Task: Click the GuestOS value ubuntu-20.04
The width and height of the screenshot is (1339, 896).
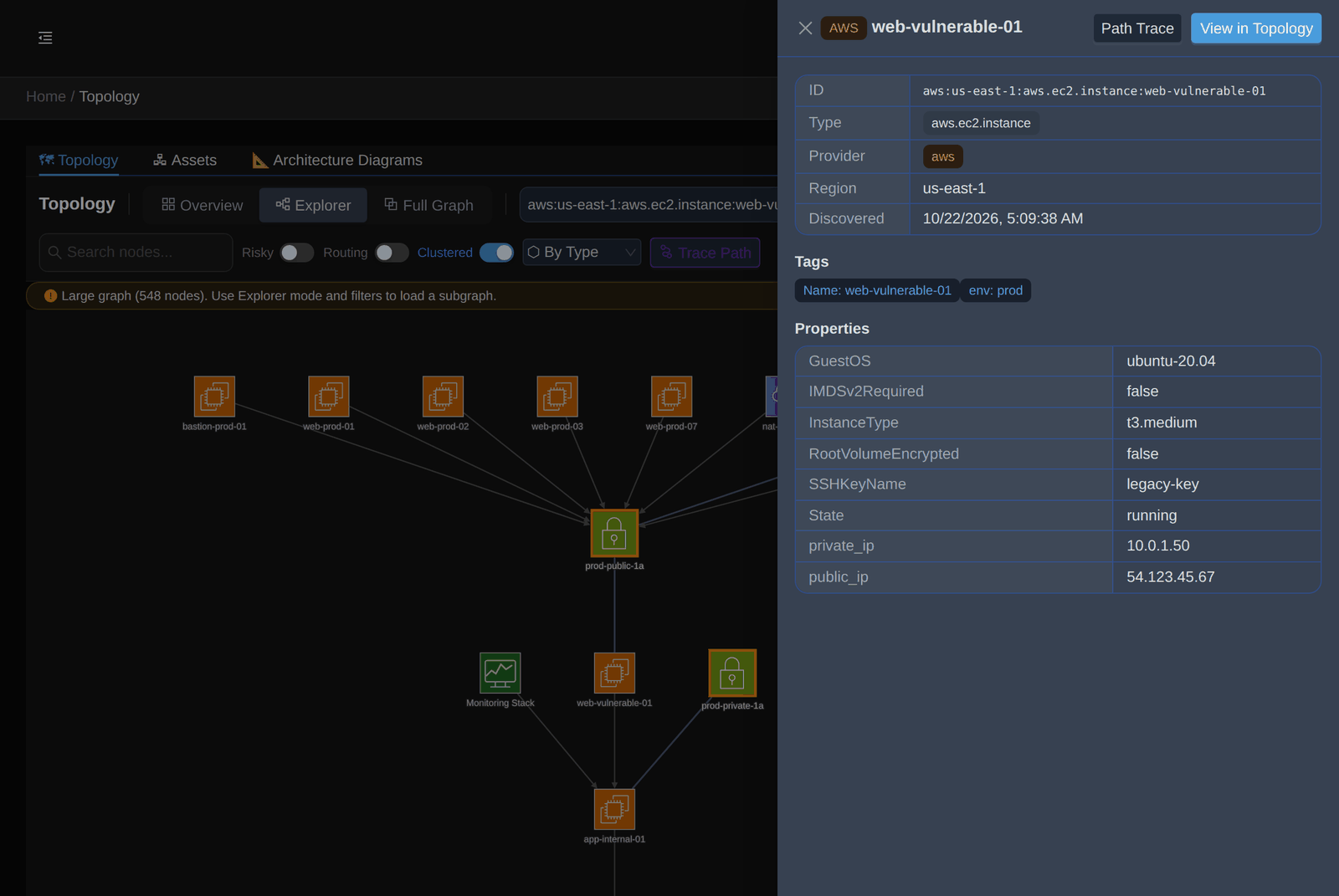Action: click(x=1171, y=361)
